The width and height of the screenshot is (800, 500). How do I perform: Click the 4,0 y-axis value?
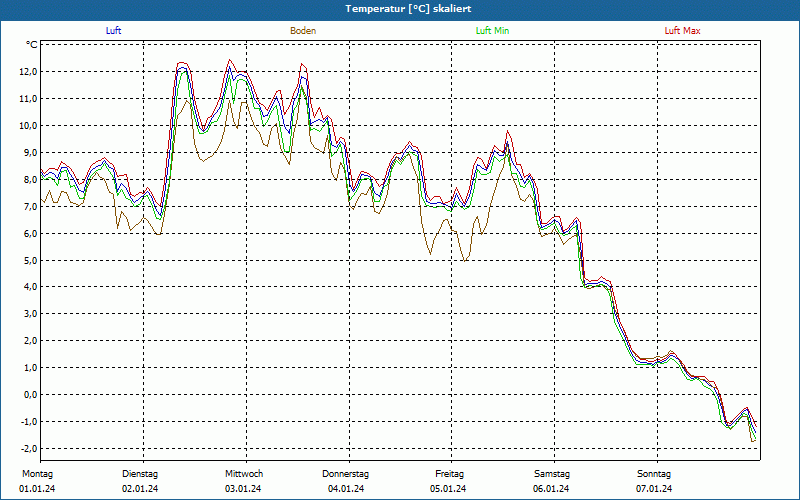click(x=31, y=287)
